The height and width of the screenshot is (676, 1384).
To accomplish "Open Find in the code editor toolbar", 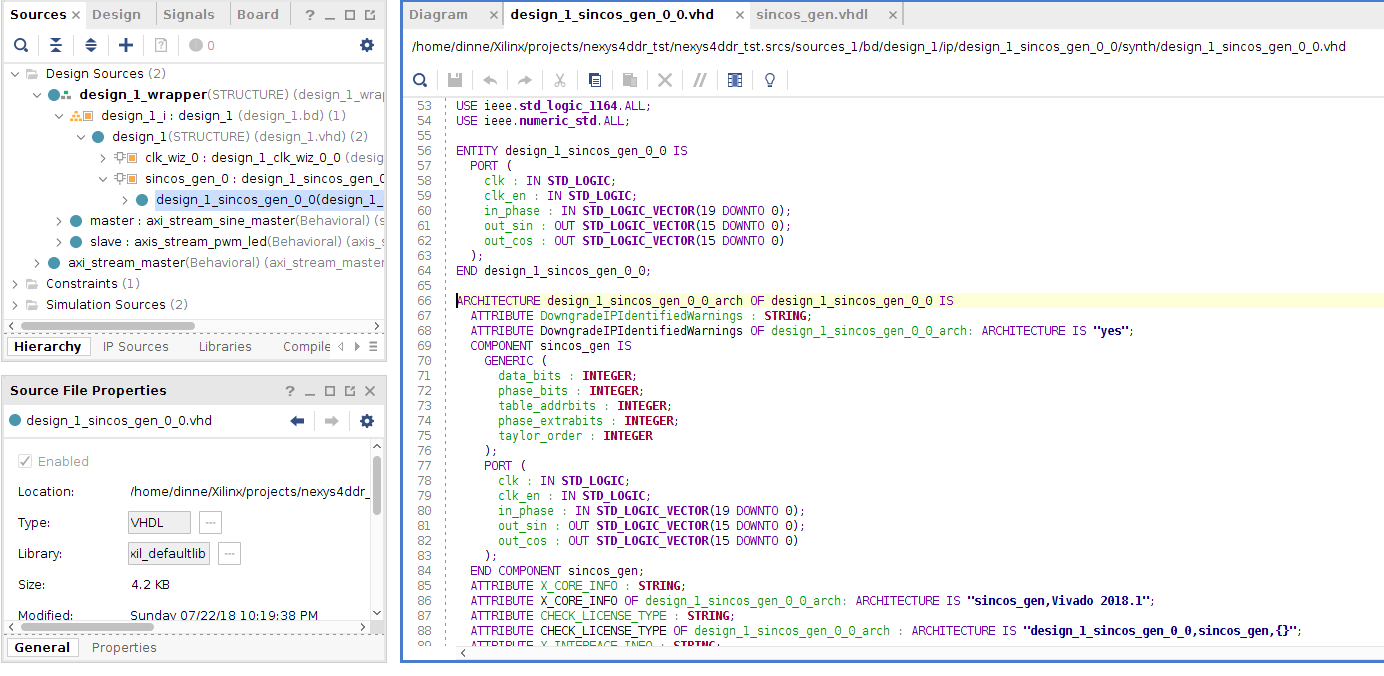I will (x=419, y=80).
